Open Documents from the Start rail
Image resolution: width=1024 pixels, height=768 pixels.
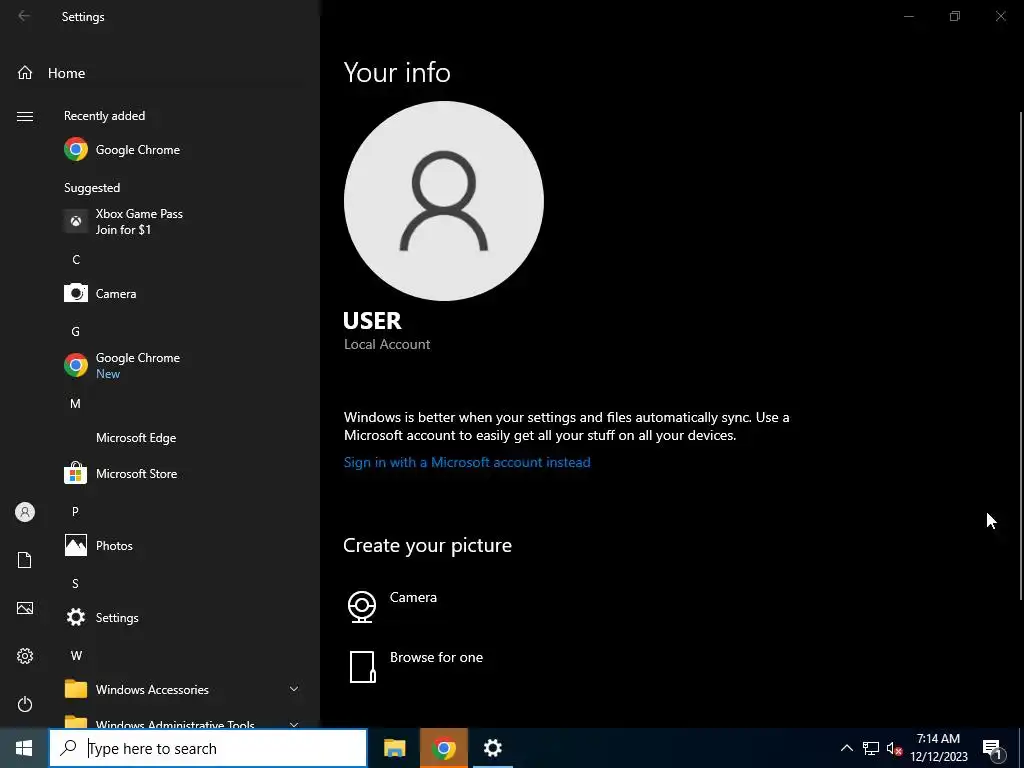(x=25, y=560)
